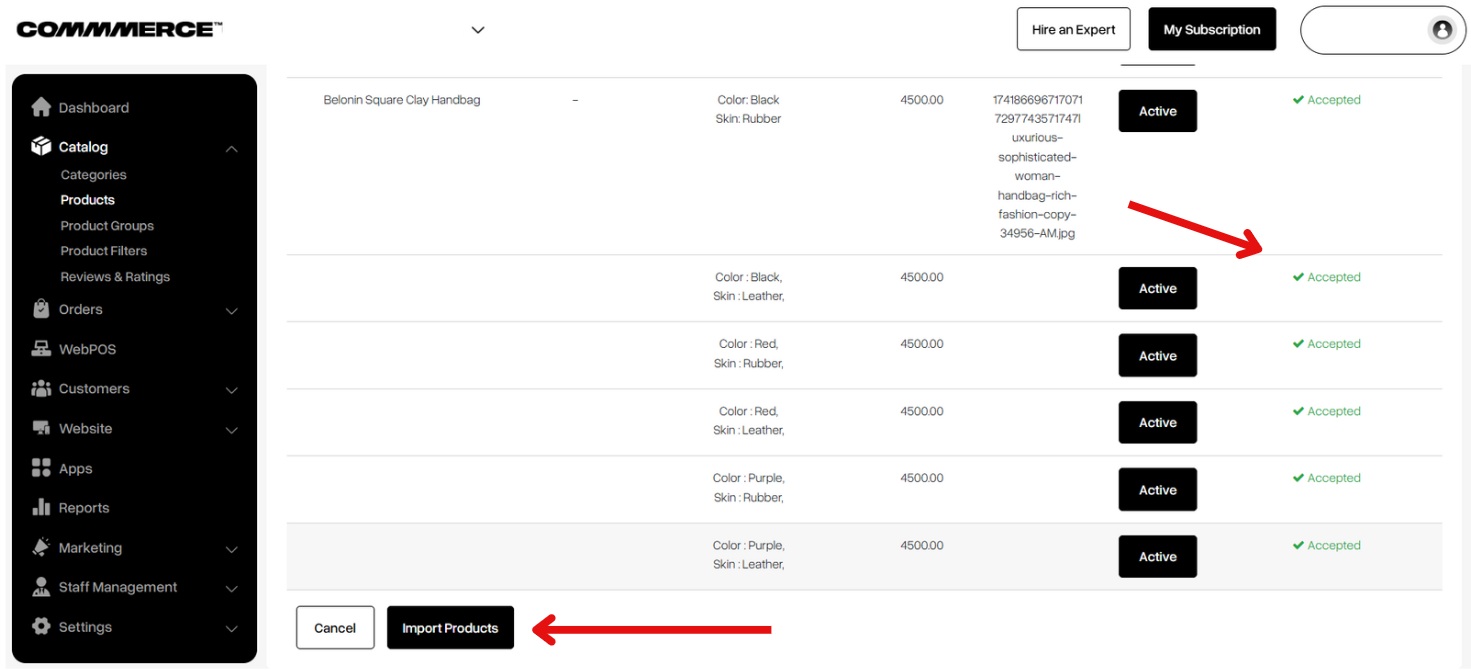1471x670 pixels.
Task: Click the Color : Purple, Skin : Rubber cell
Action: [748, 487]
